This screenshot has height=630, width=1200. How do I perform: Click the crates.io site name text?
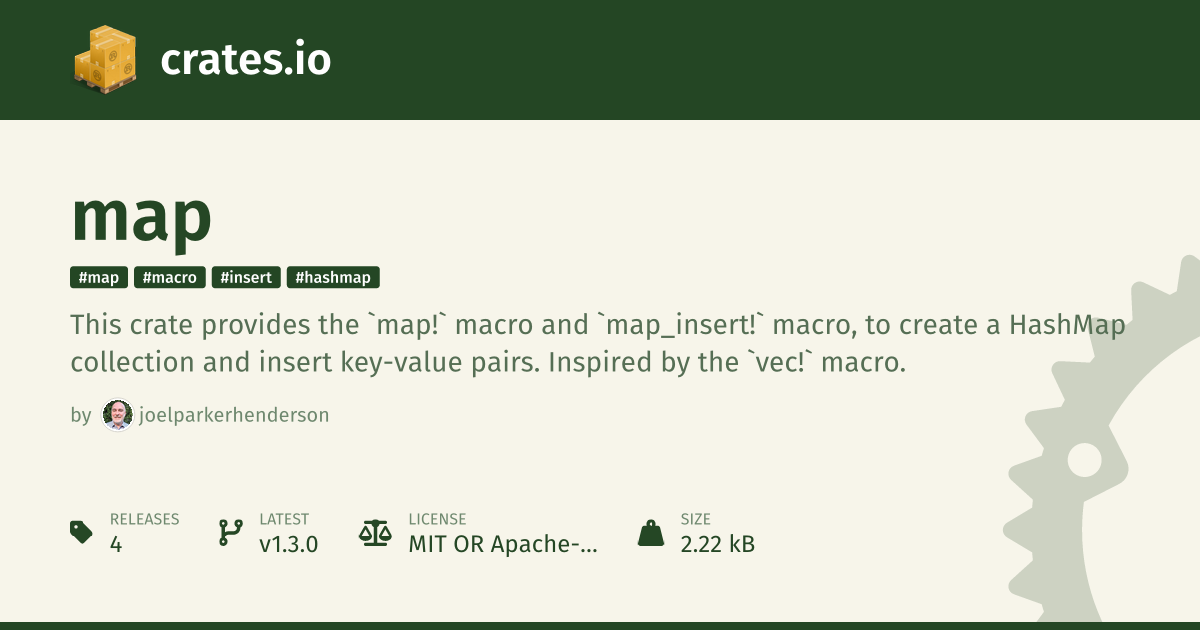(245, 60)
